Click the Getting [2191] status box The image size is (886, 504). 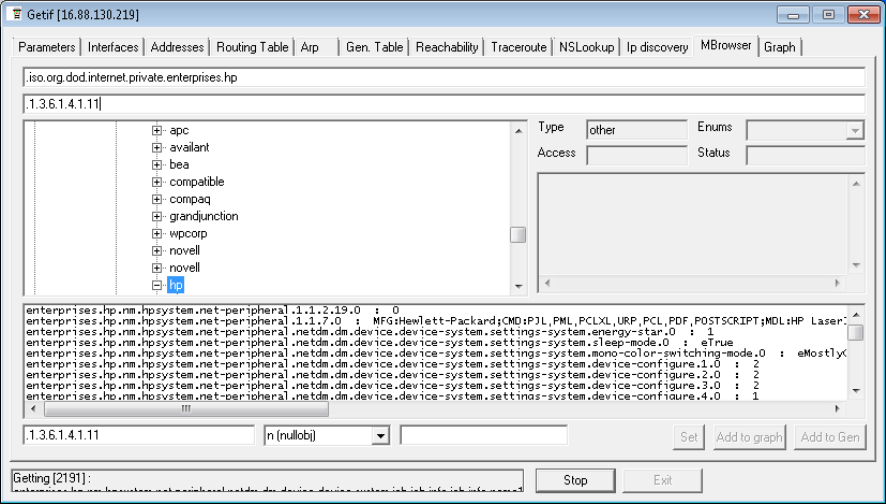[267, 480]
